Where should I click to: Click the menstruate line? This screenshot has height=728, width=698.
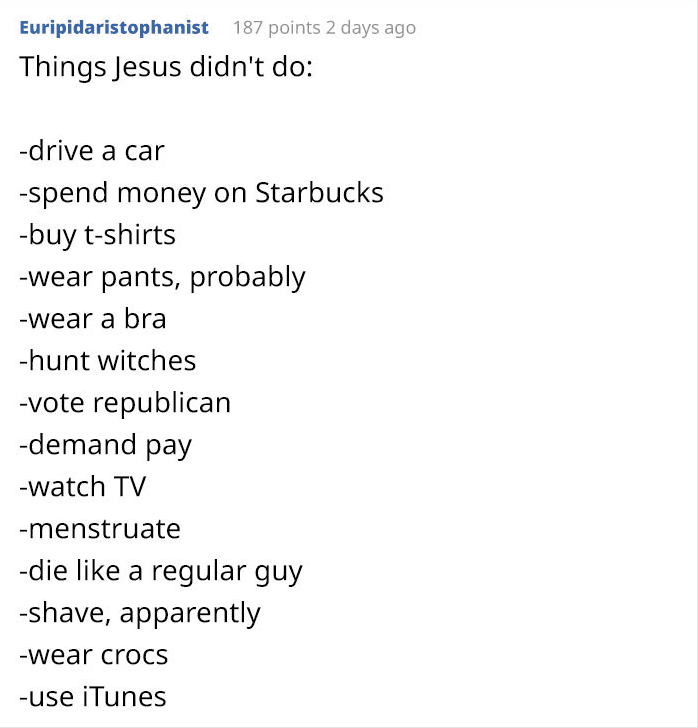point(100,529)
